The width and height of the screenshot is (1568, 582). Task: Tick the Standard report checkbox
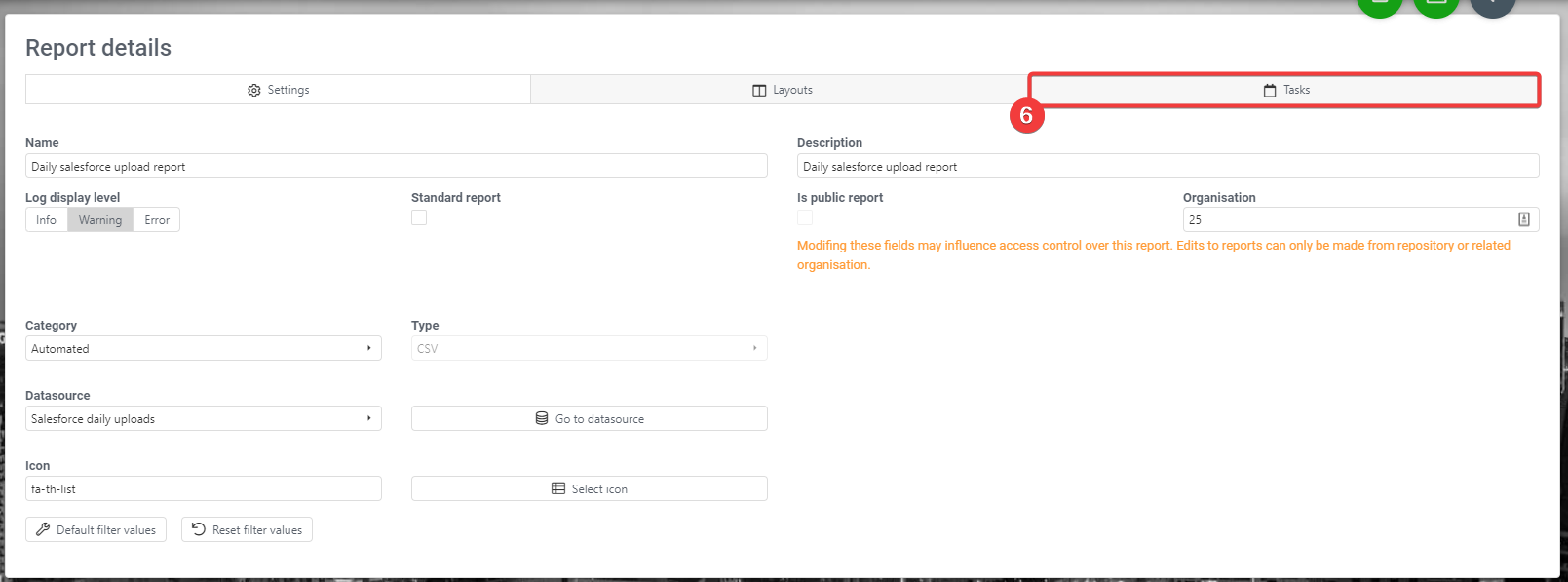(419, 217)
